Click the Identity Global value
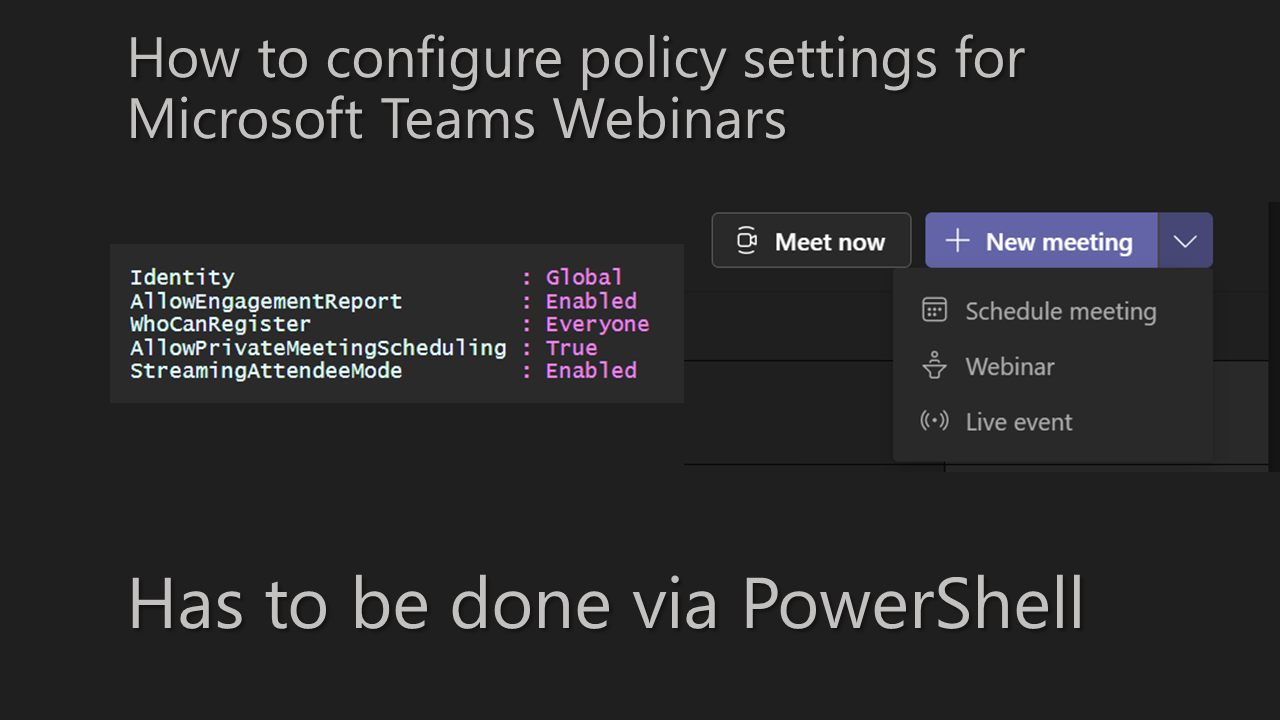Screen dimensions: 1280x720 pos(584,277)
